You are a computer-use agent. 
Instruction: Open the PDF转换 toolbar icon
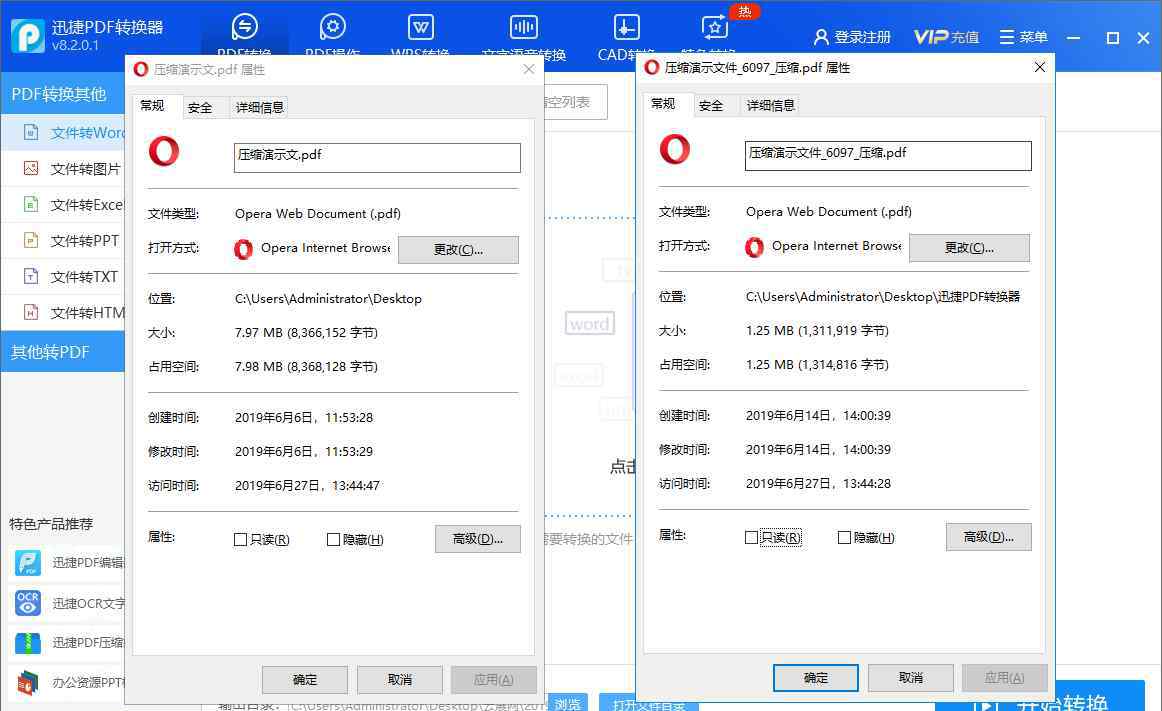point(245,27)
